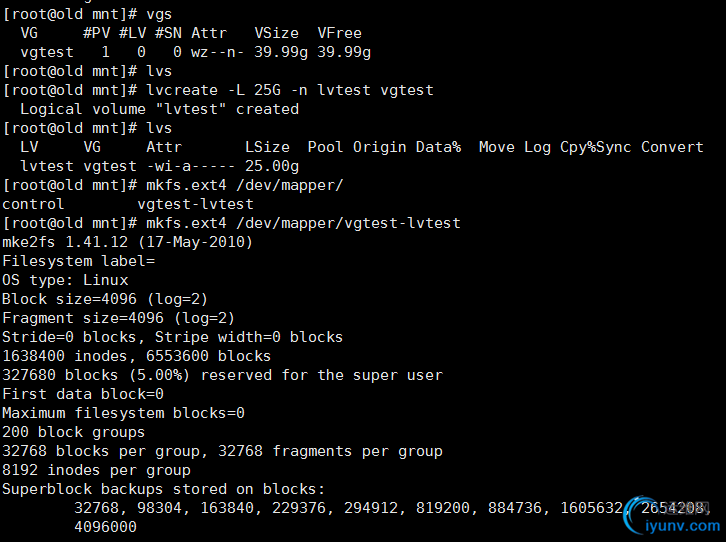Click the 25.00g LSize value
726x542 pixels.
pos(272,166)
